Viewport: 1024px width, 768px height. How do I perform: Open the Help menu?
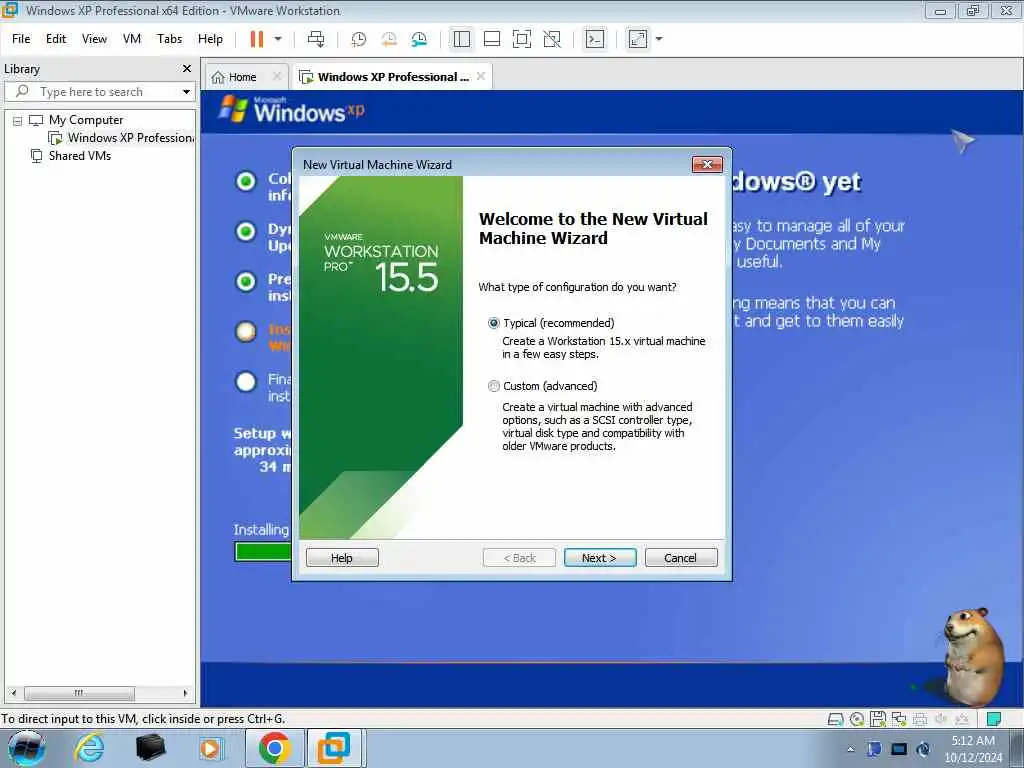[x=210, y=39]
